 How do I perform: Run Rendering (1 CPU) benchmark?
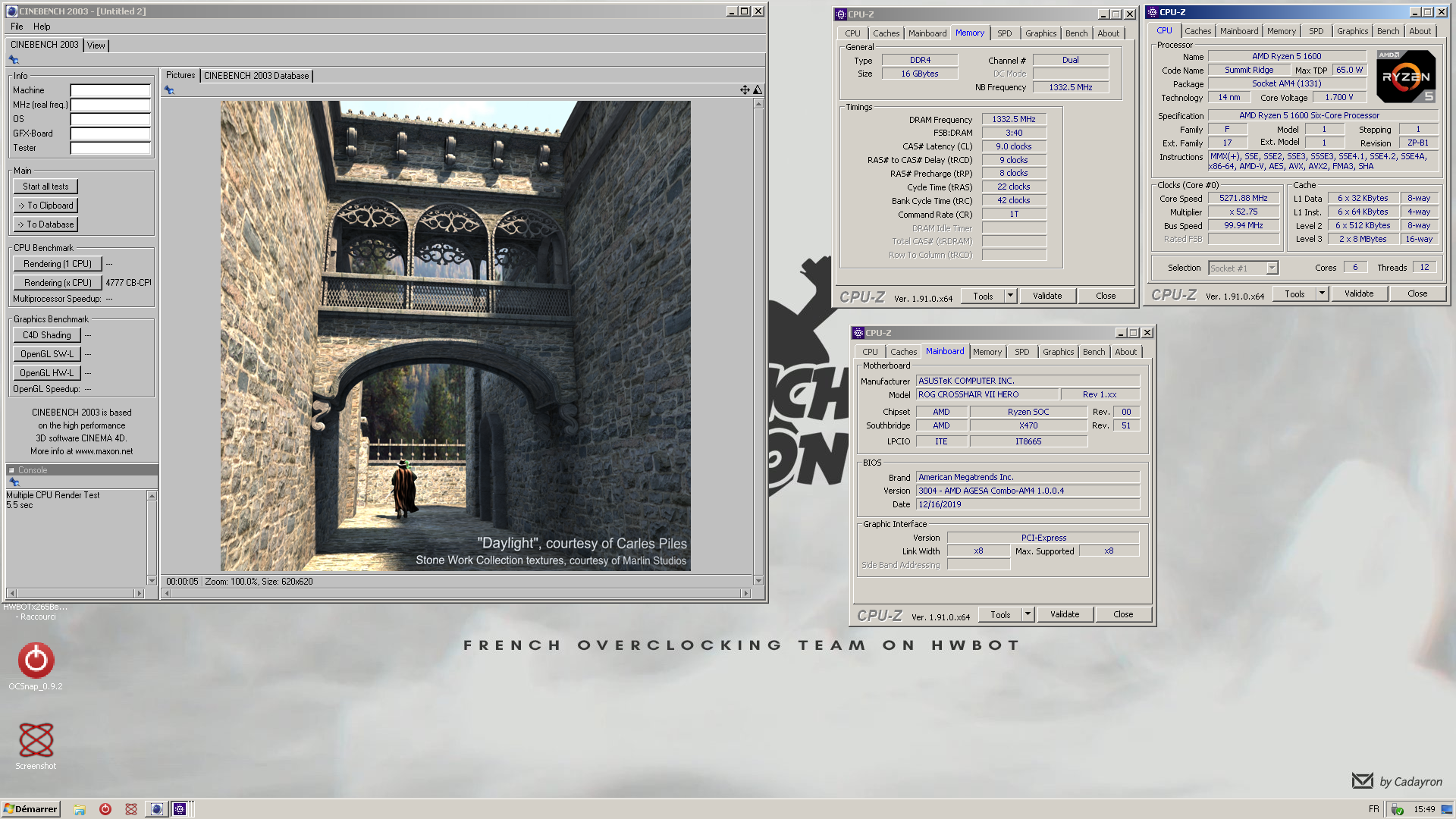coord(58,264)
